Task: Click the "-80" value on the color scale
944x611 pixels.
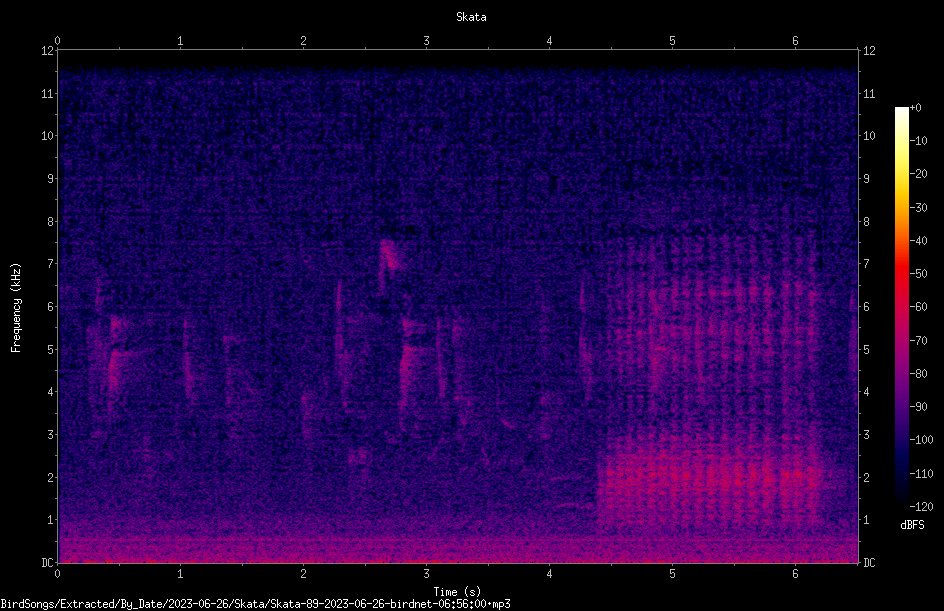Action: pyautogui.click(x=919, y=374)
